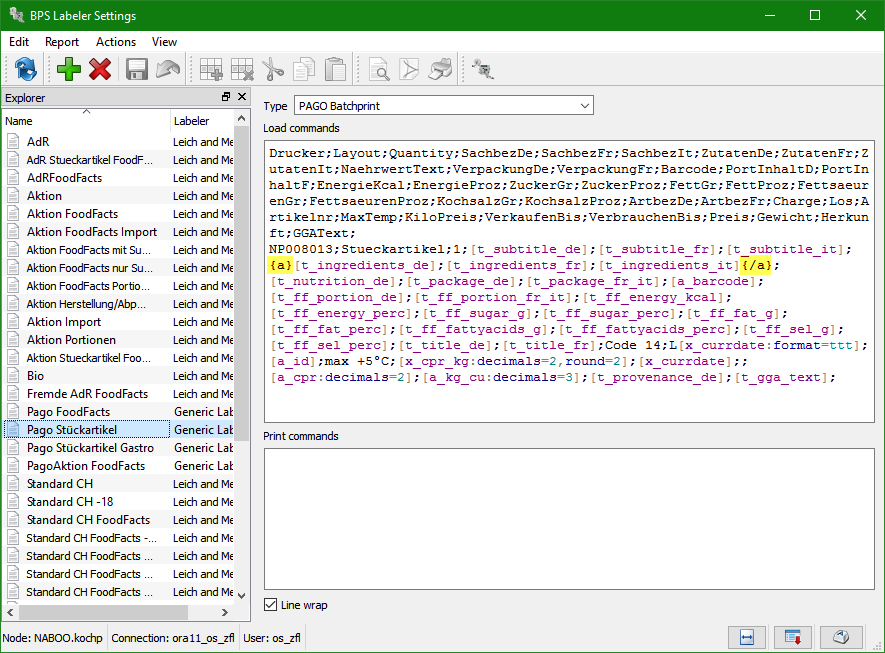Viewport: 885px width, 653px height.
Task: Open the Report menu
Action: 62,42
